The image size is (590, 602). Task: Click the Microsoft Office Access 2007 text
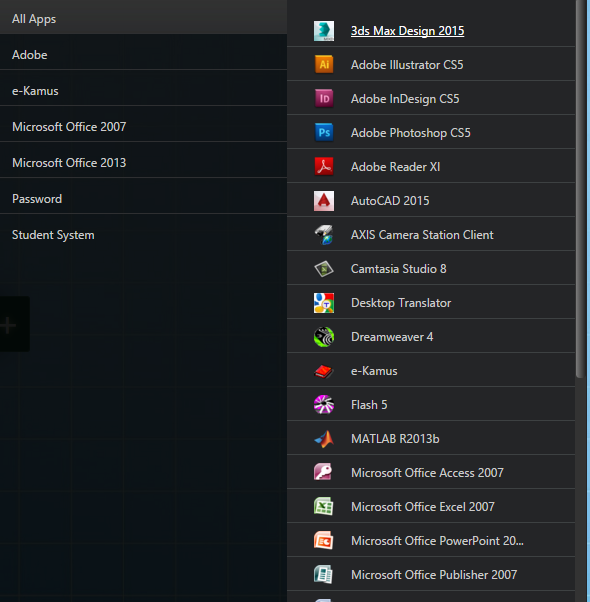click(x=427, y=473)
